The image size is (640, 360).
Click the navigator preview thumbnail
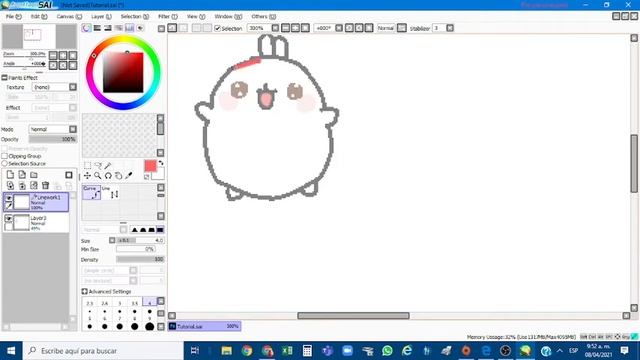pyautogui.click(x=39, y=36)
